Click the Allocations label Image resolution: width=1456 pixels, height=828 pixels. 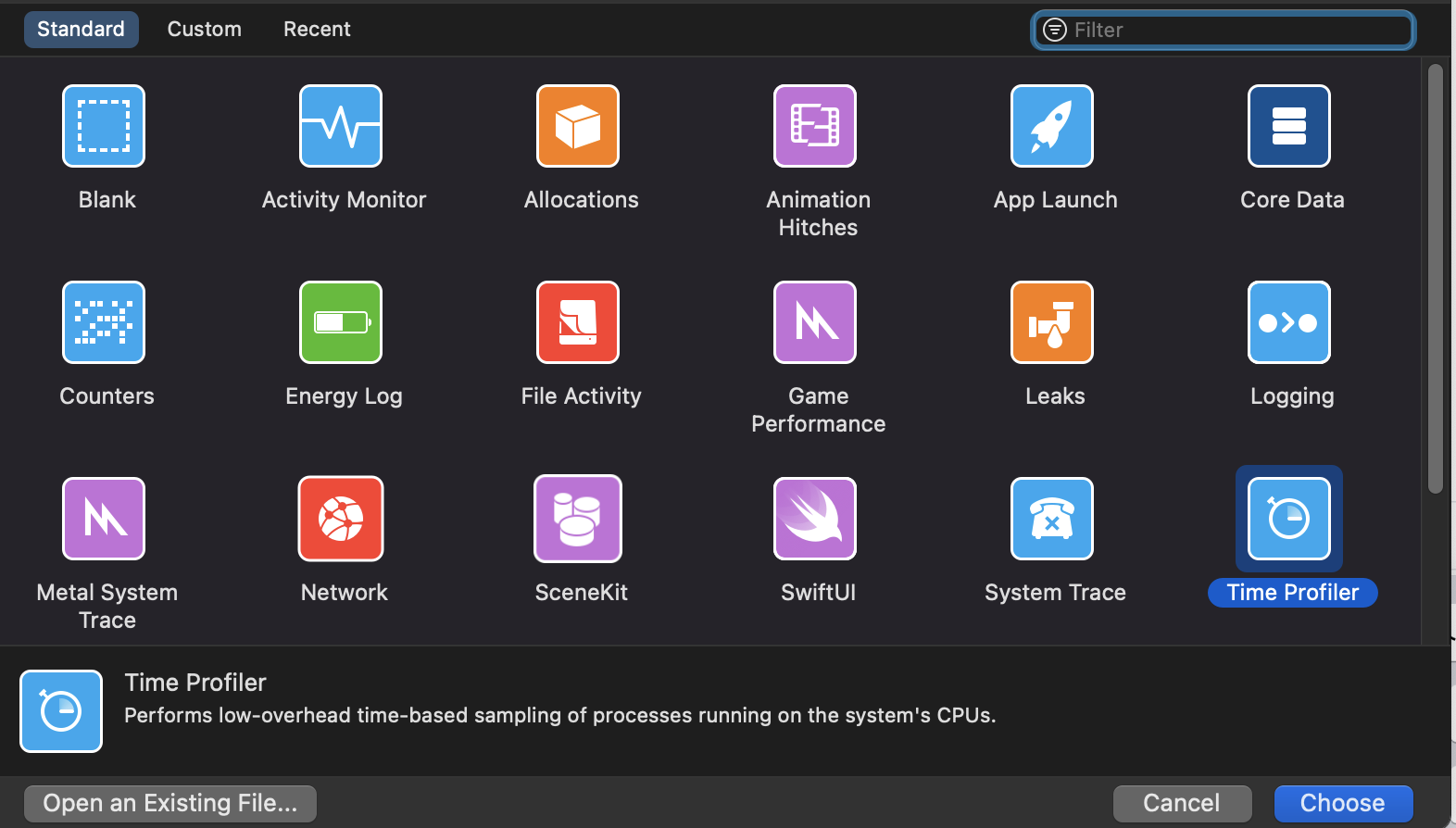pos(581,200)
